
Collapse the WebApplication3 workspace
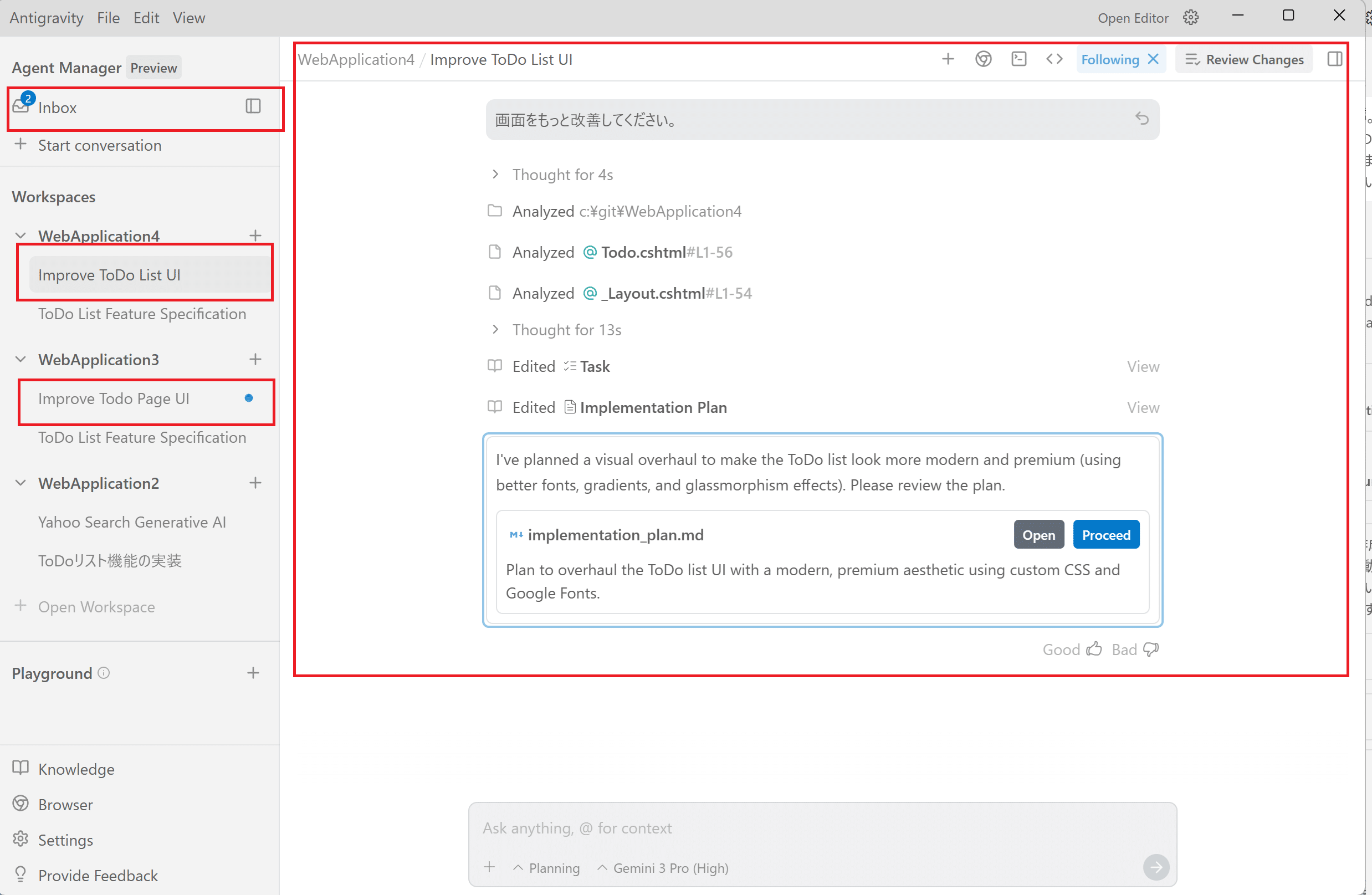[x=21, y=359]
